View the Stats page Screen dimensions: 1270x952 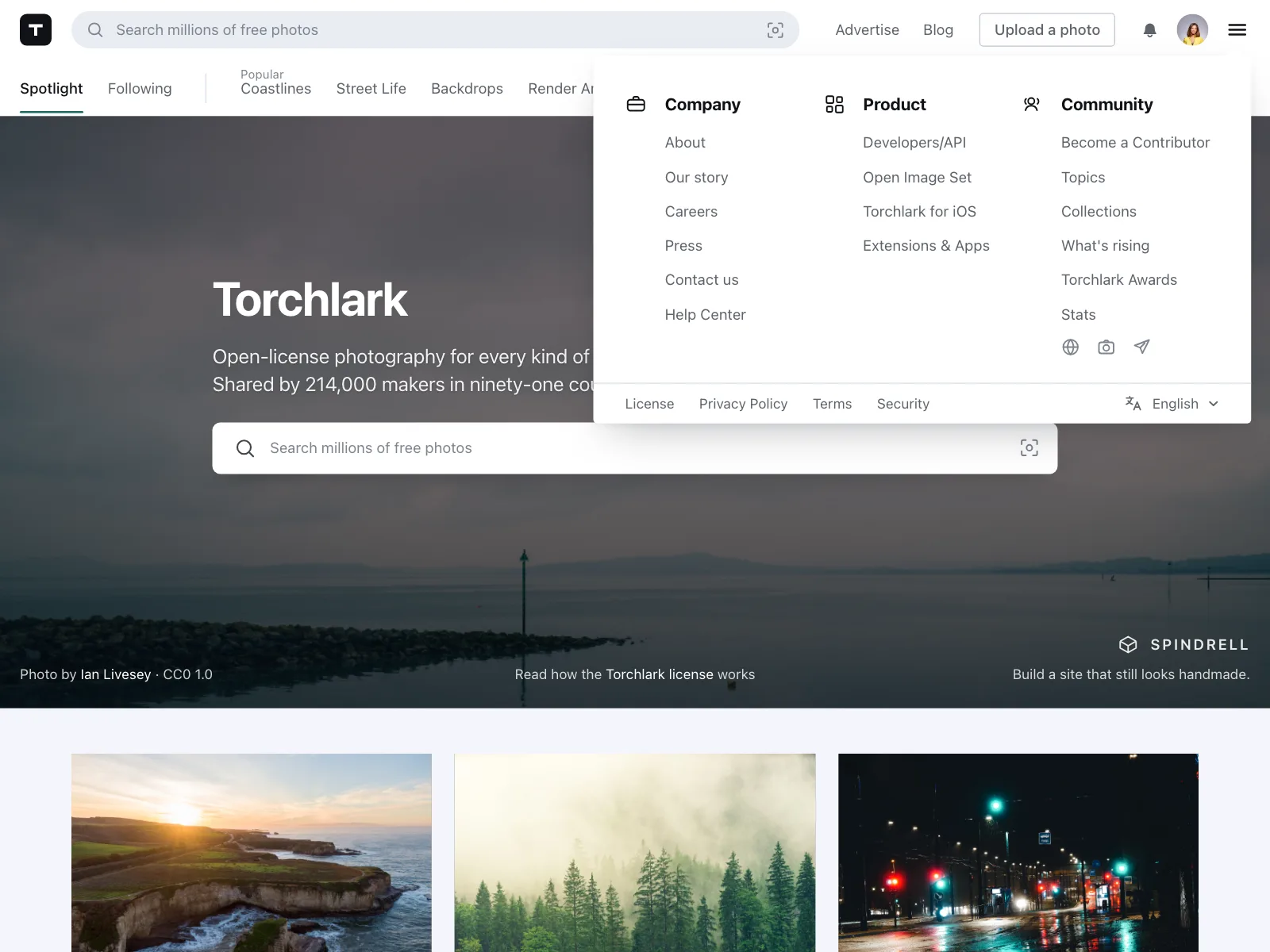(x=1078, y=315)
